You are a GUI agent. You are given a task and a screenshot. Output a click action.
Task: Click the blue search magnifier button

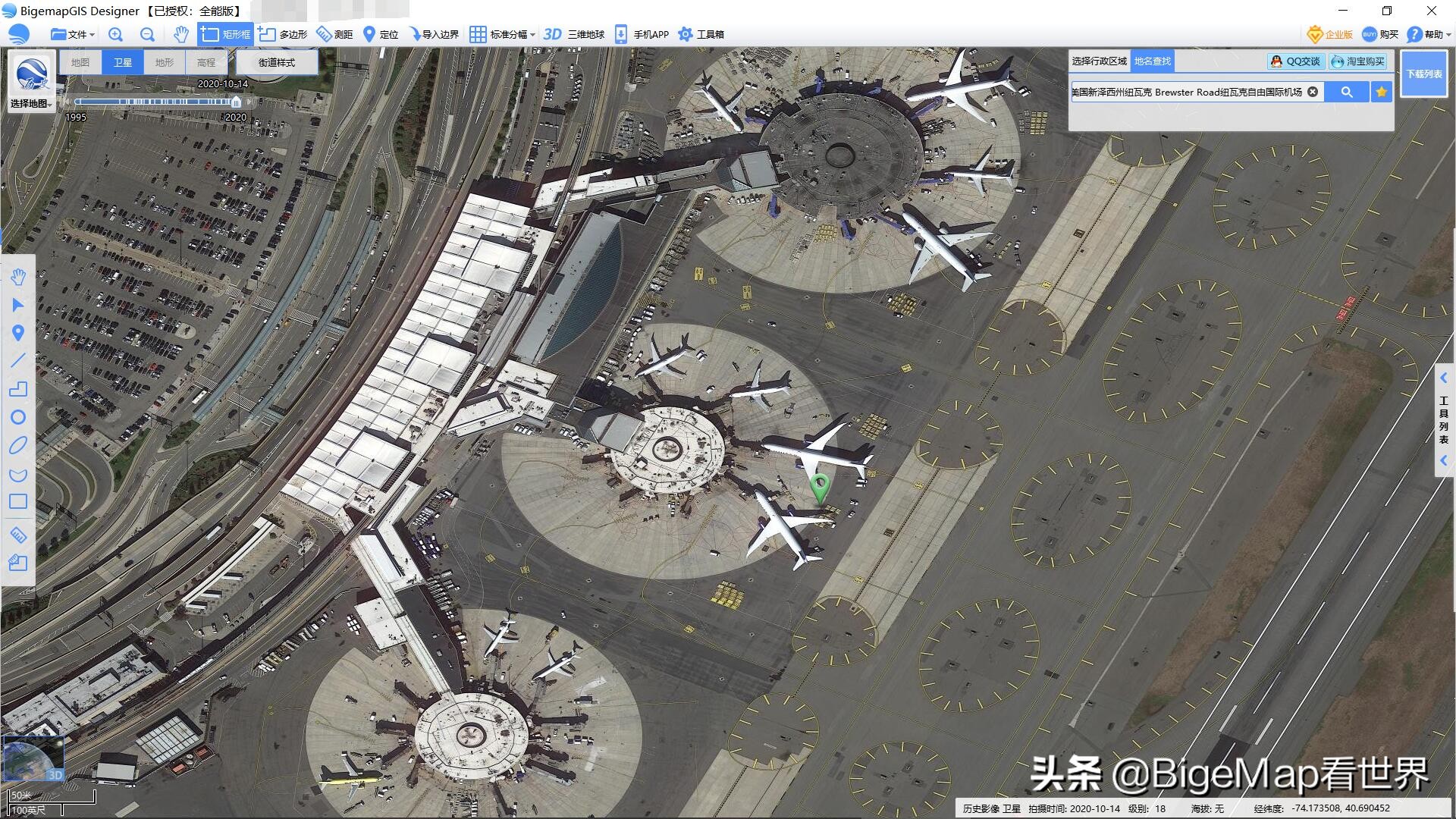pos(1347,92)
